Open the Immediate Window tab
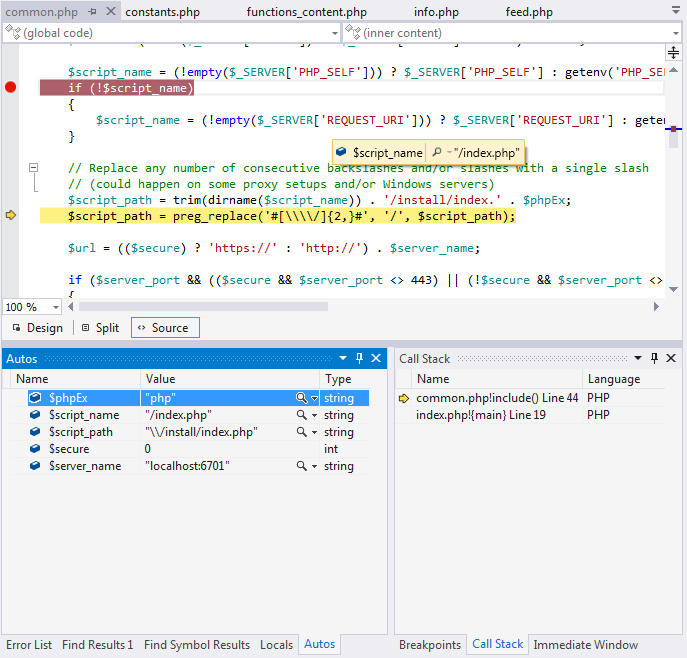Screen dimensions: 687x658 (x=585, y=645)
